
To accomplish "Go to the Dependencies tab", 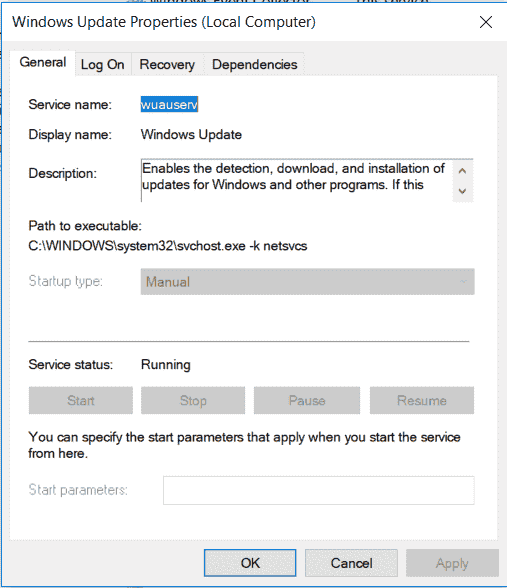I will [x=255, y=64].
